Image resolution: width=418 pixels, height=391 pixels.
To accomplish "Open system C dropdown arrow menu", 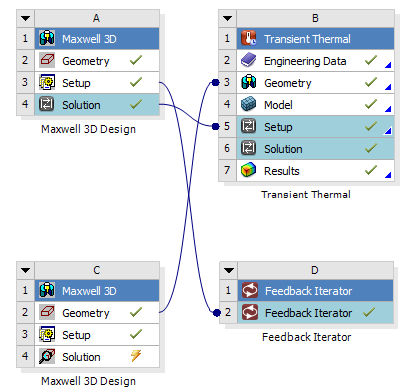I will 25,270.
